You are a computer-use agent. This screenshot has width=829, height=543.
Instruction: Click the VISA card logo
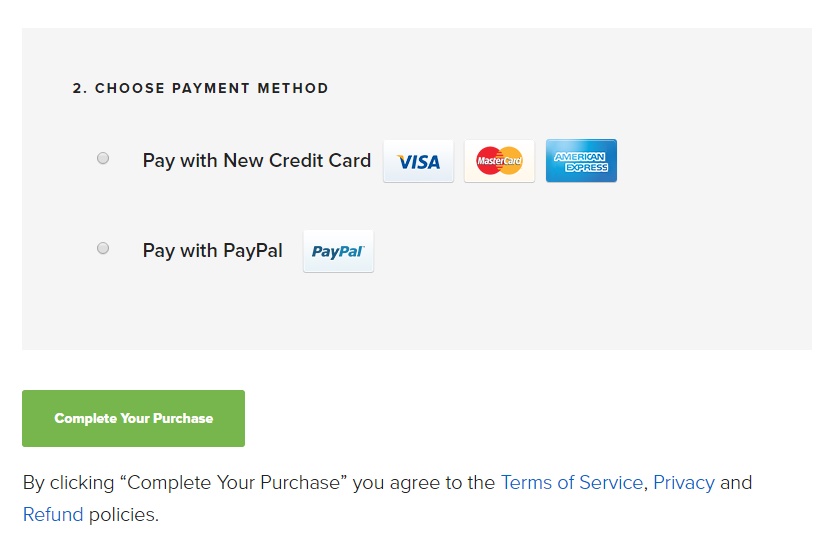418,161
